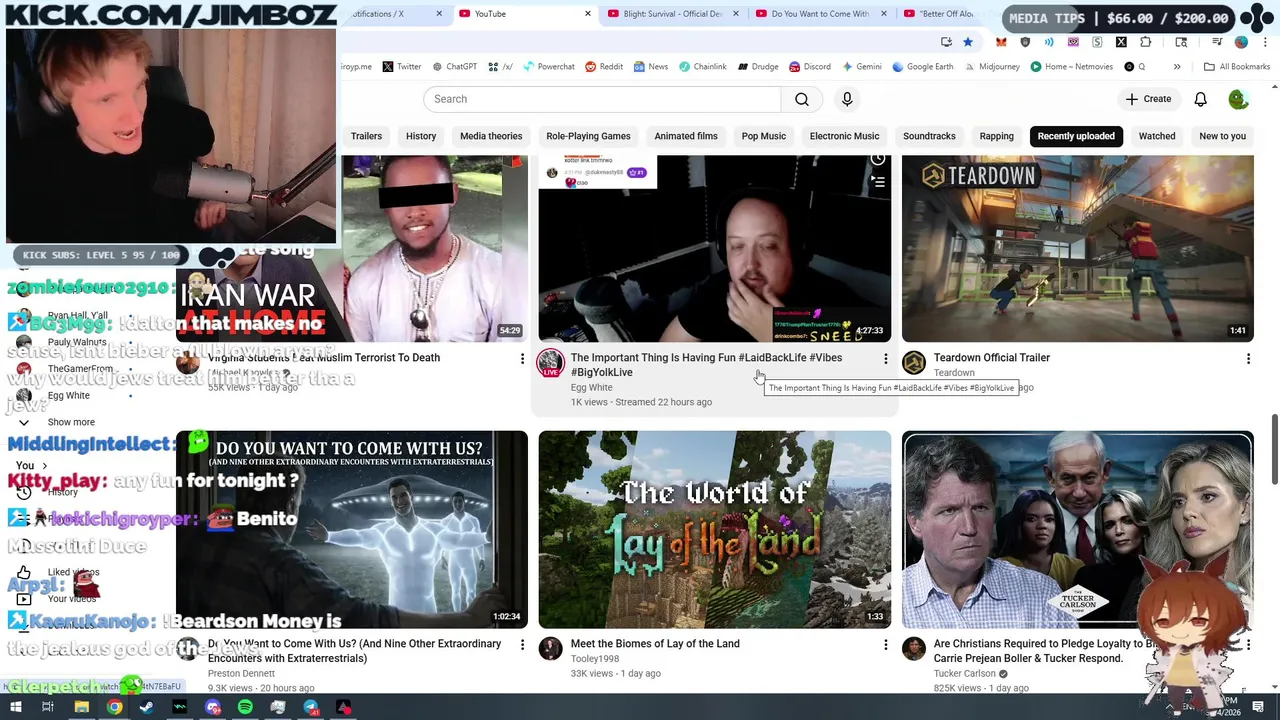
Task: Click the Egg White channel avatar with LIVE badge
Action: click(551, 363)
